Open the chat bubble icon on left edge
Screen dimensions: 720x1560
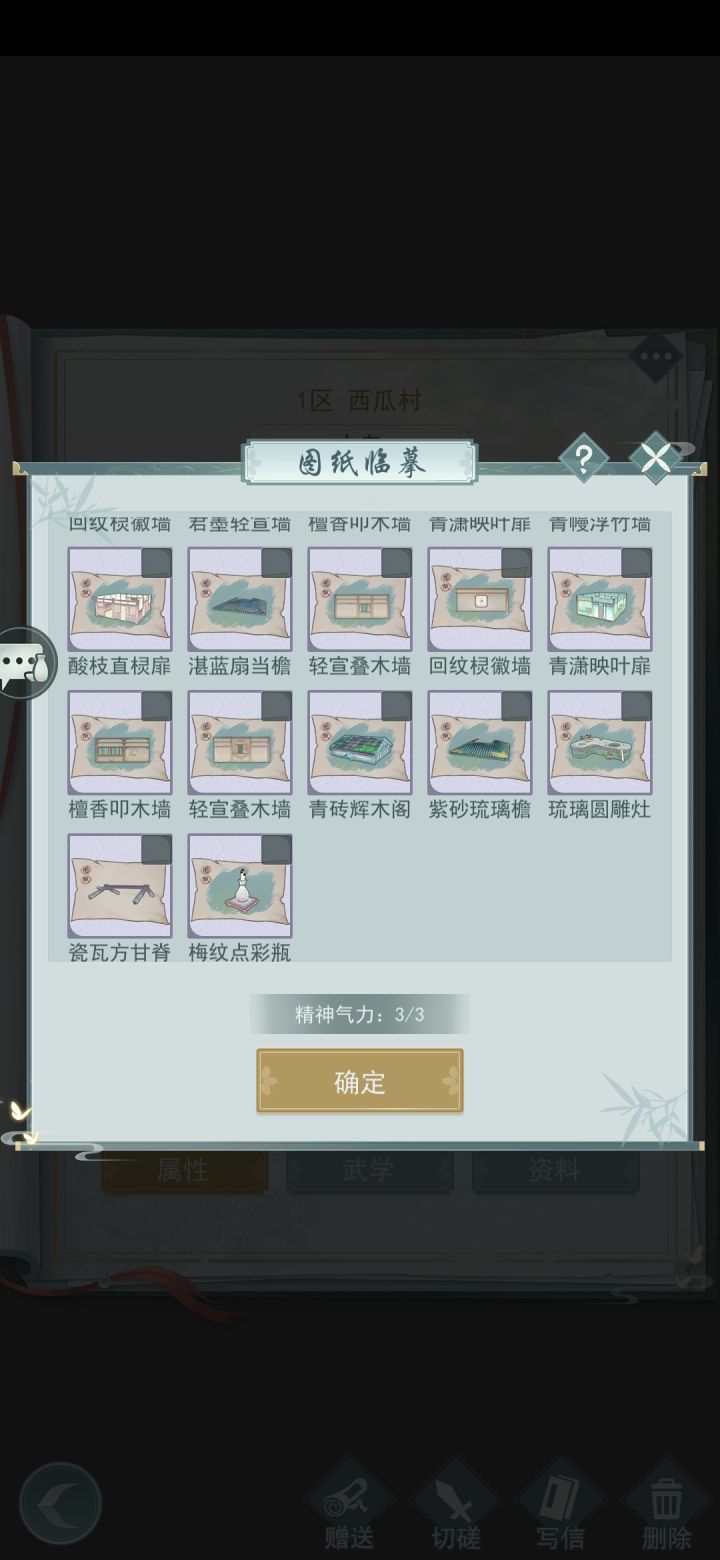25,662
